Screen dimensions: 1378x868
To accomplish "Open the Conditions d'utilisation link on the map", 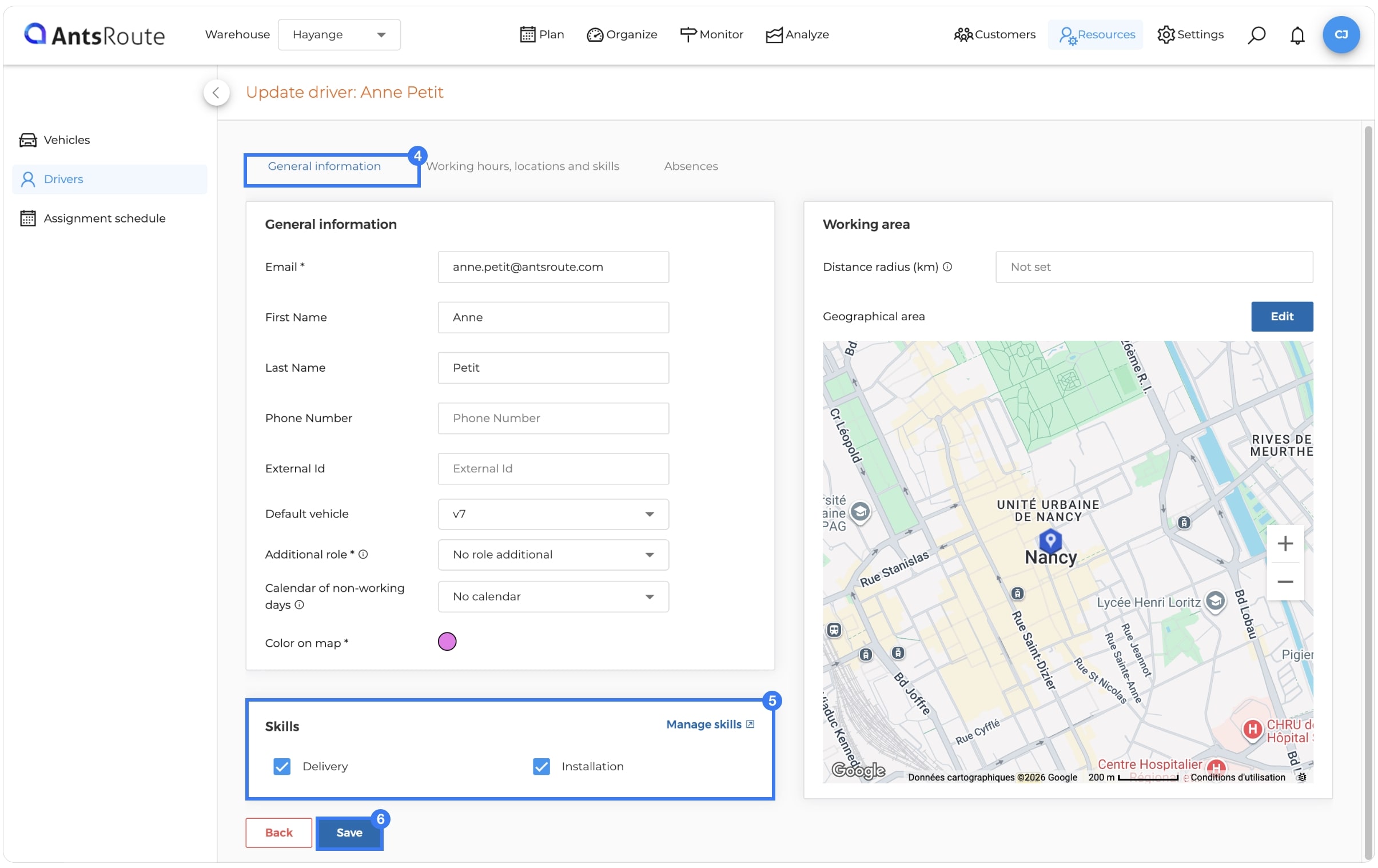I will [1238, 778].
